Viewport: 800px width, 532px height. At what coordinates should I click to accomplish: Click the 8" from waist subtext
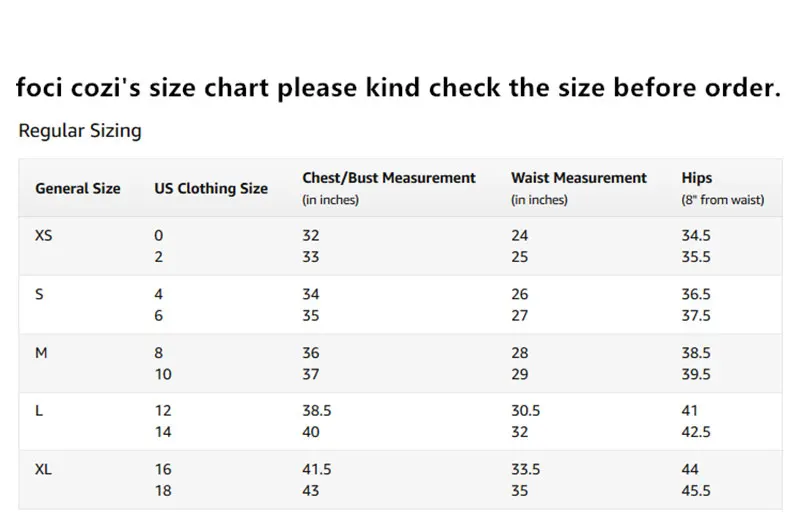coord(723,200)
